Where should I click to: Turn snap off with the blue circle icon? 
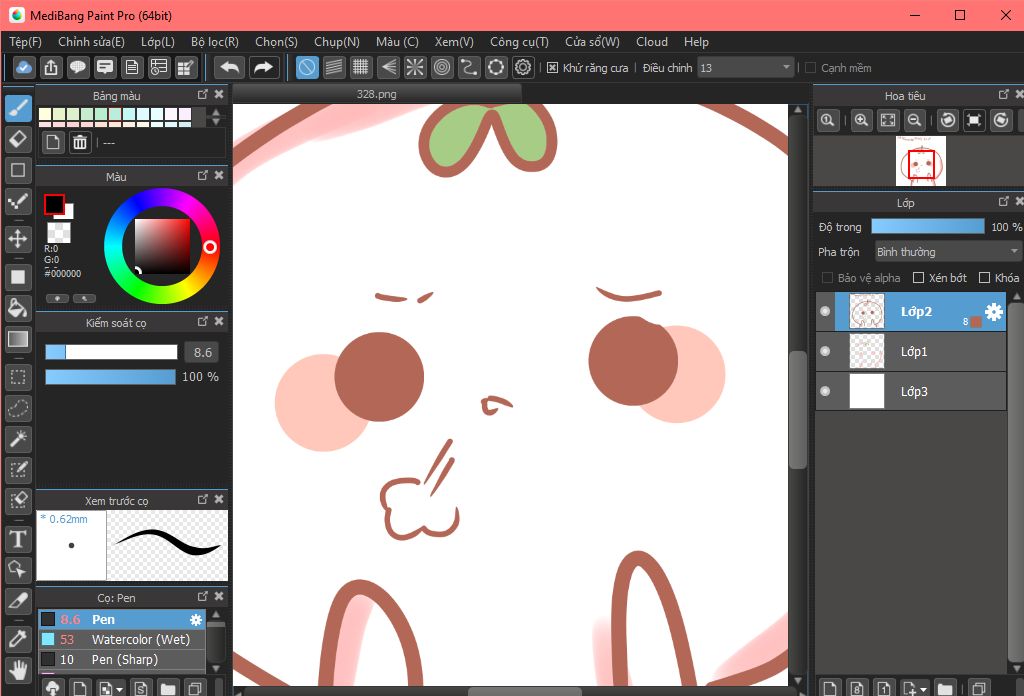click(x=307, y=67)
